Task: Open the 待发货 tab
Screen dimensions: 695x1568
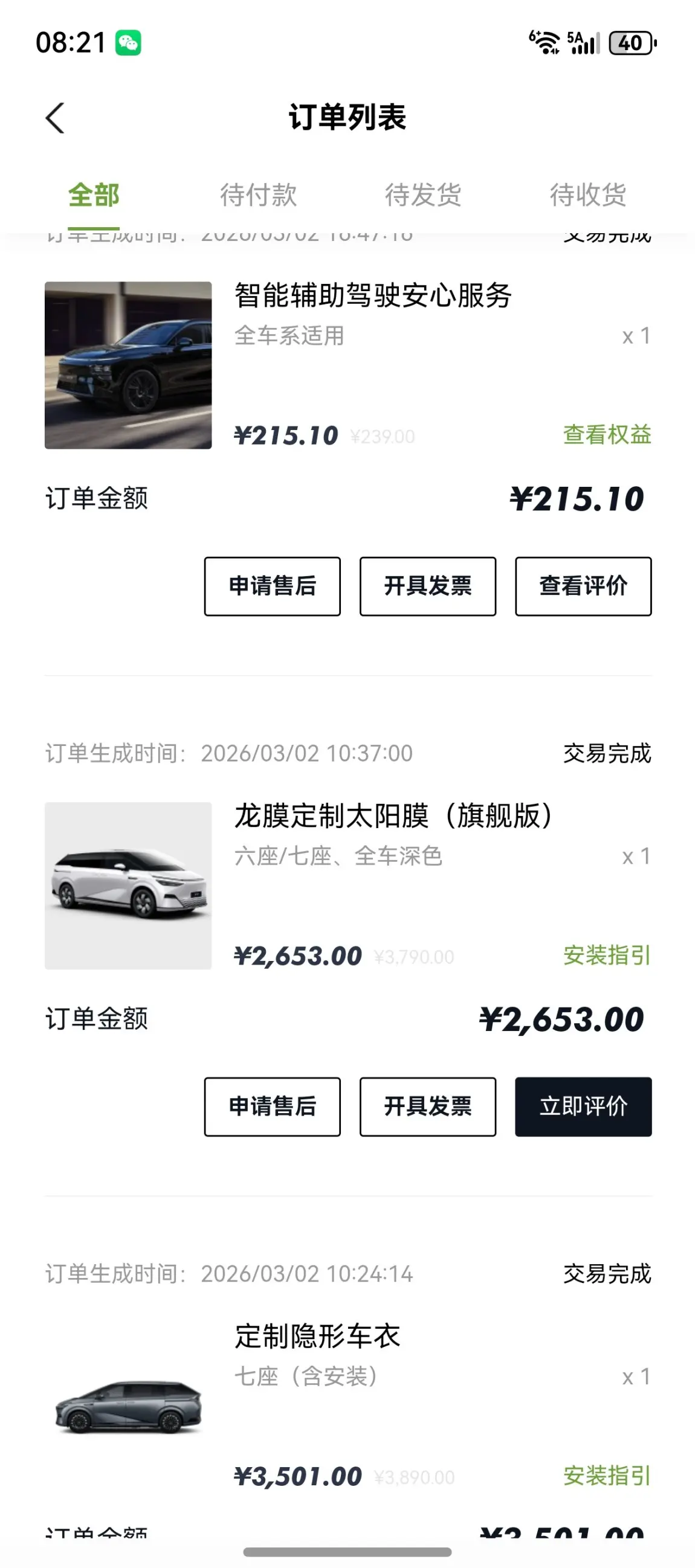Action: [x=422, y=195]
